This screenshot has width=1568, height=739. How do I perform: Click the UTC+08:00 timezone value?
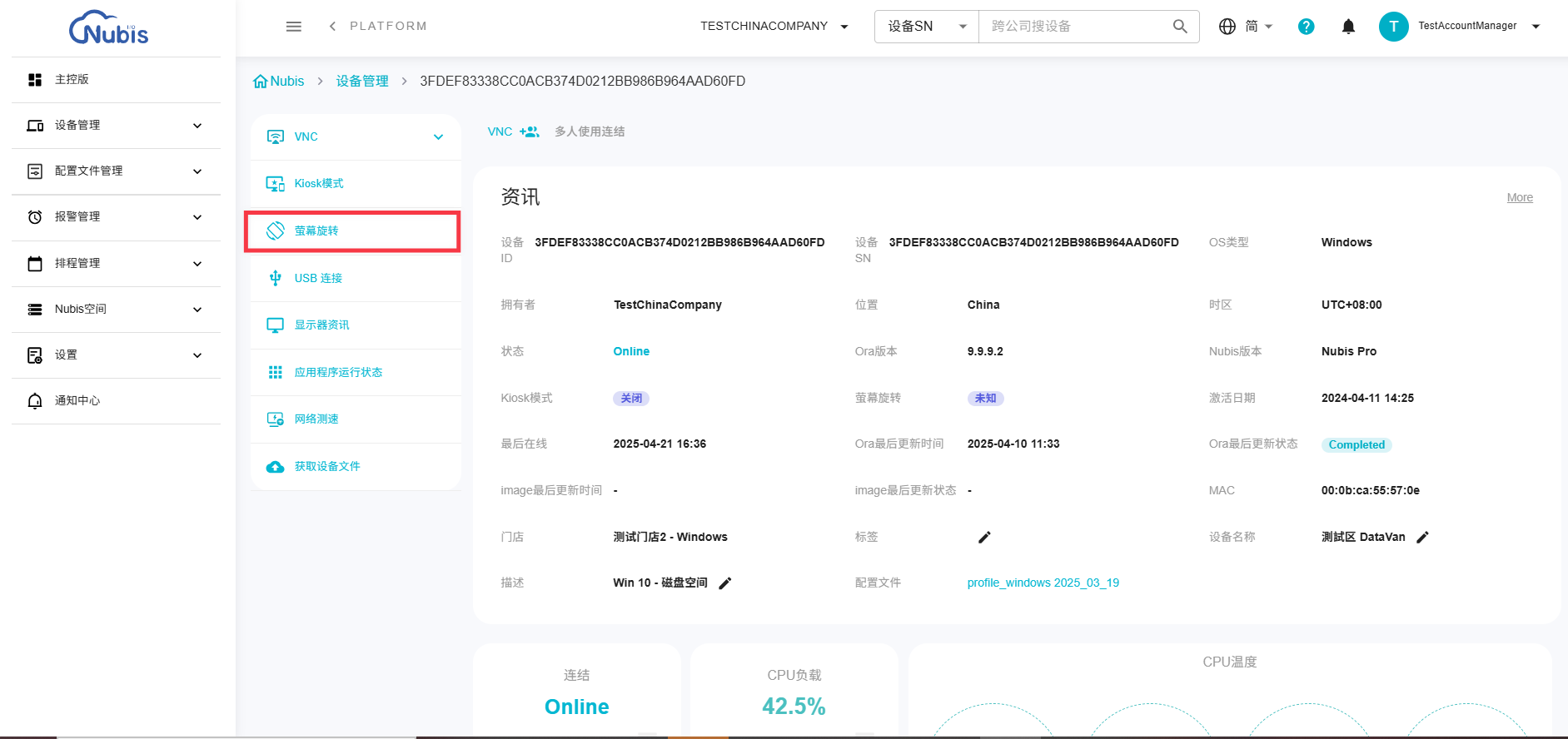tap(1351, 305)
